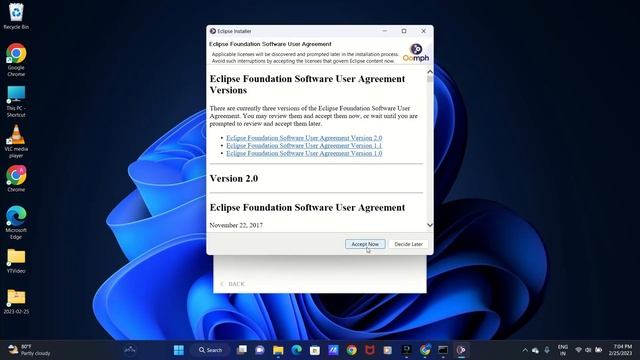Click the agreement scrollbar up arrow
The image size is (640, 360).
click(430, 72)
